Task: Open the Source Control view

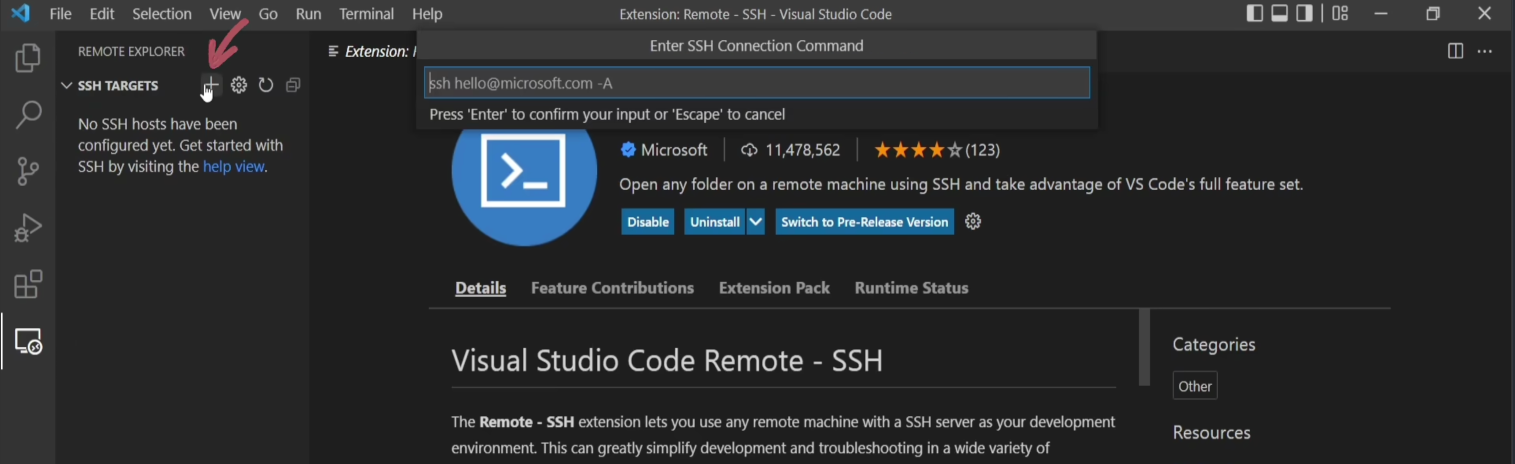Action: (x=28, y=171)
